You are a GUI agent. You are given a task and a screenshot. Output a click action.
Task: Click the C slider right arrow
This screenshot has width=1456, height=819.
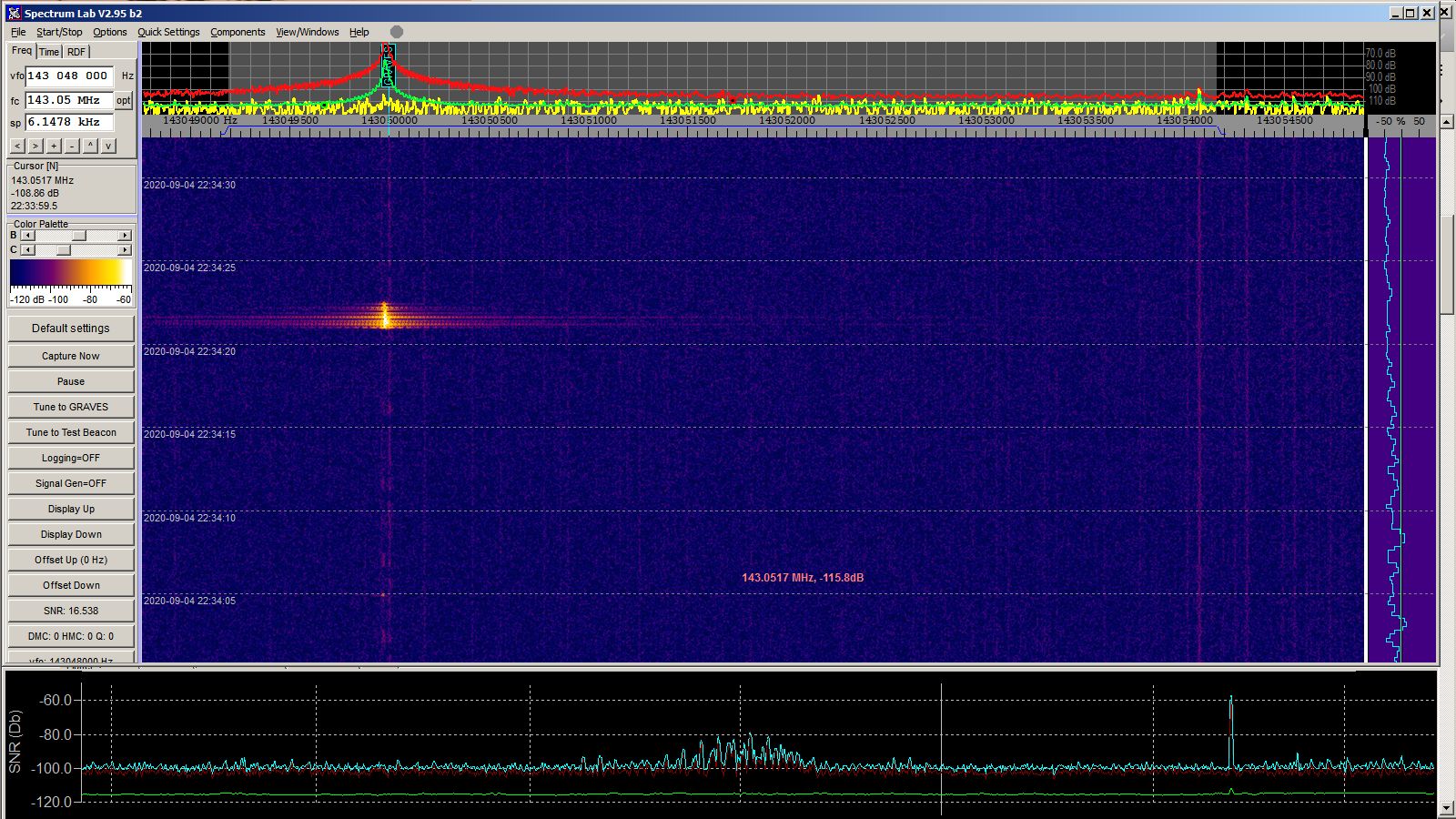tap(125, 250)
